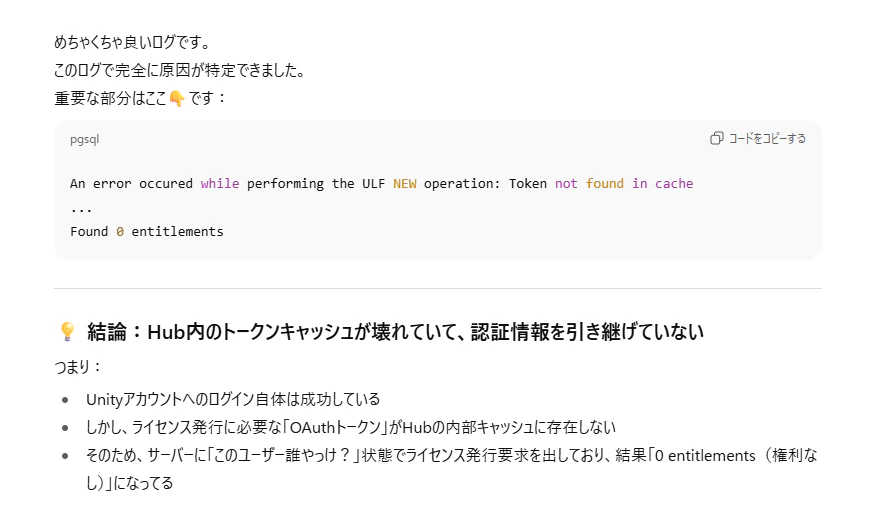Image resolution: width=894 pixels, height=524 pixels.
Task: Click the bullet mentioning OAuthトークン
Action: 351,427
